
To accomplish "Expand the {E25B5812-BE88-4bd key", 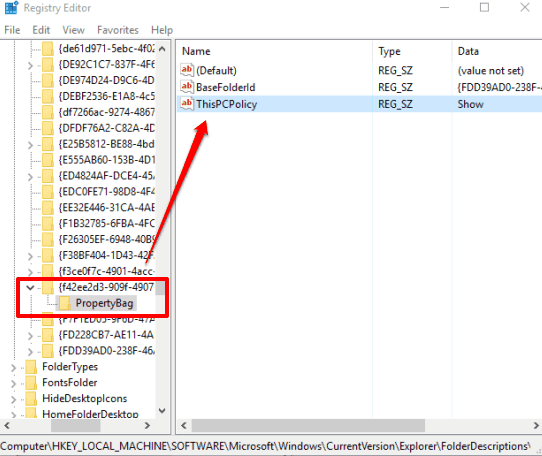I will point(30,145).
